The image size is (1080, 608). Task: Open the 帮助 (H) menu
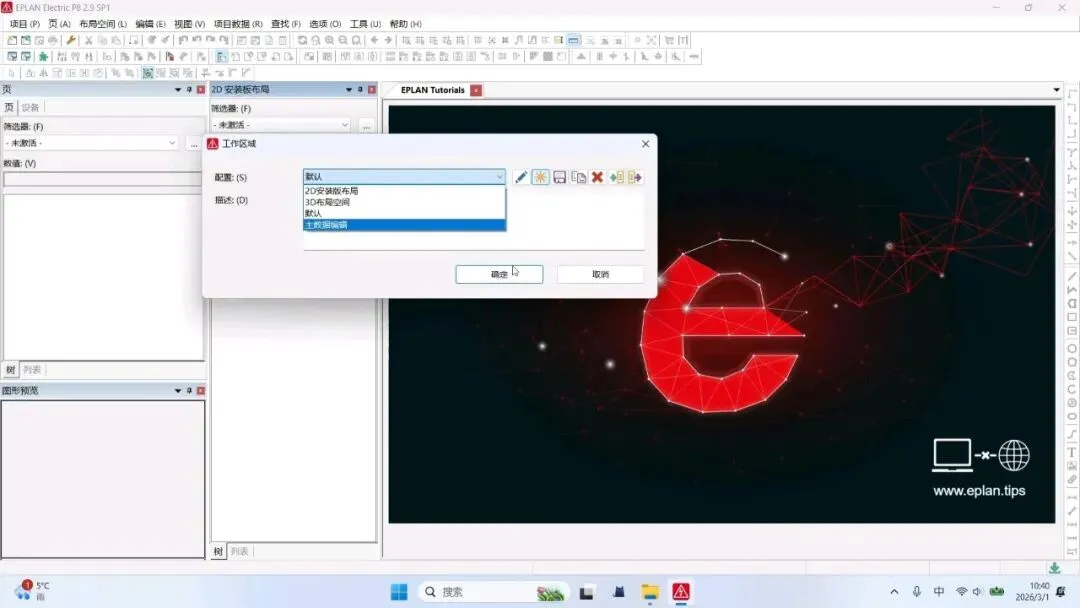[x=405, y=24]
